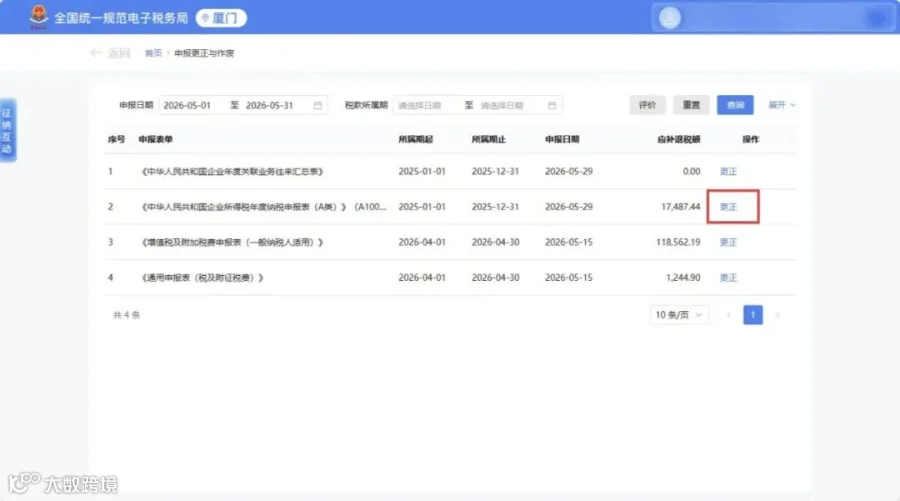Click the blue 查询 button
The image size is (900, 501).
point(735,105)
